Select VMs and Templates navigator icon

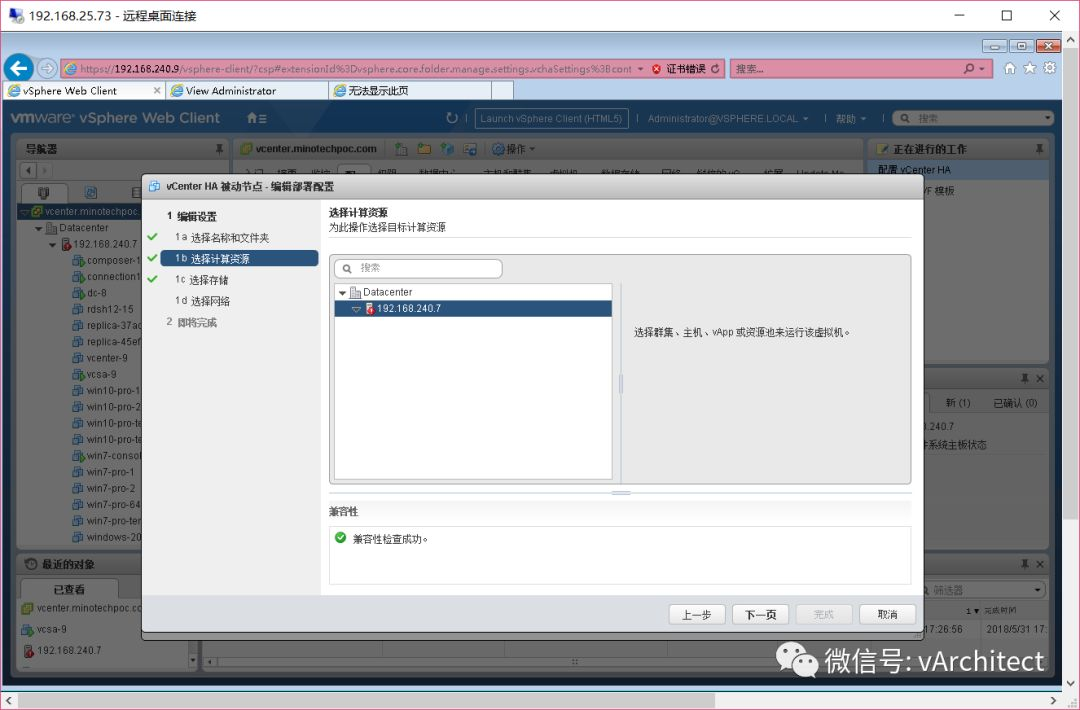click(x=90, y=193)
